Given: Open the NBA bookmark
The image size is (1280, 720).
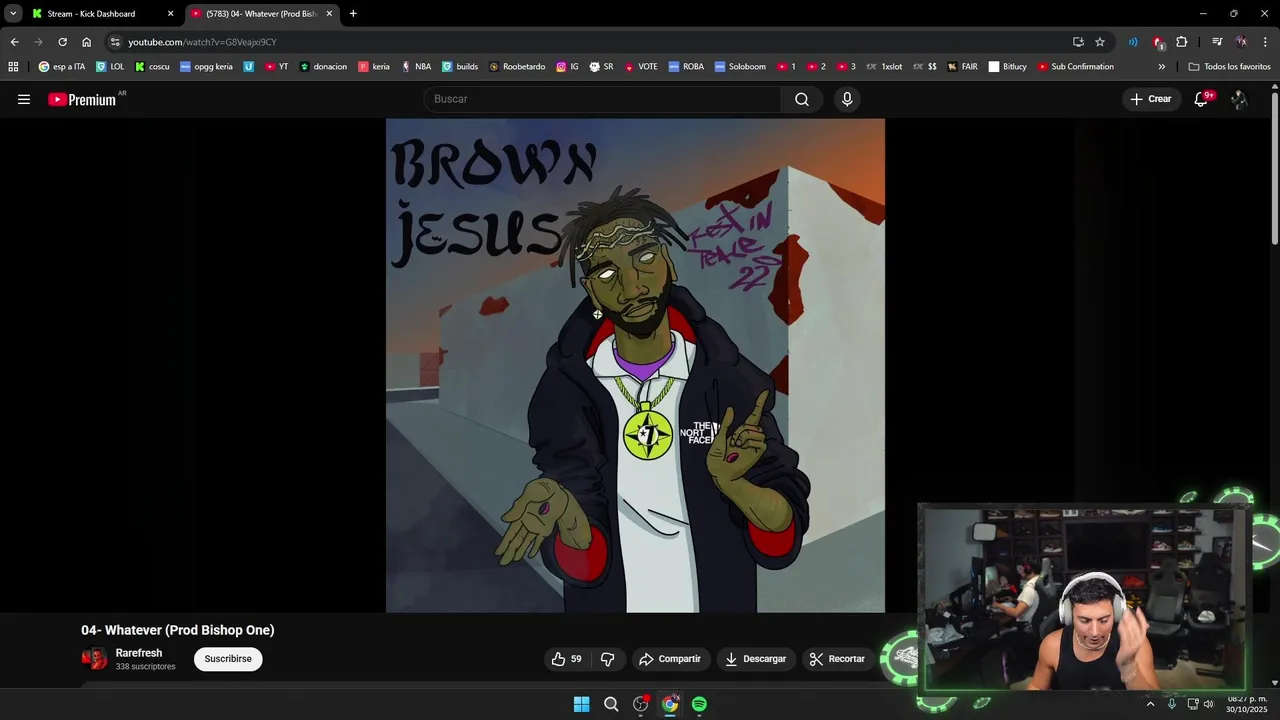Looking at the screenshot, I should [416, 67].
